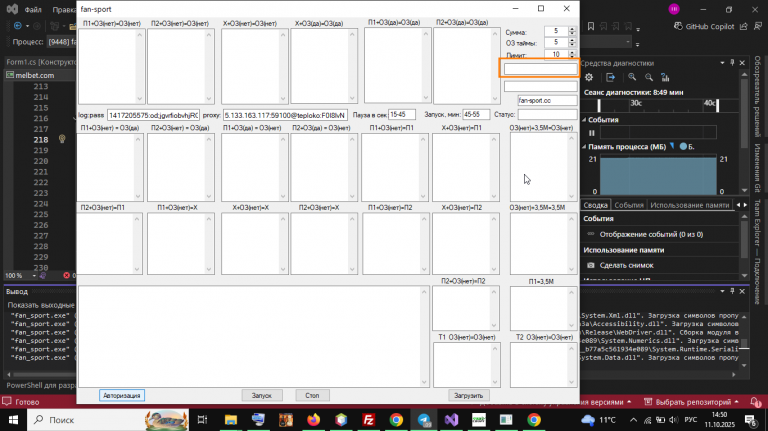
Task: Click the Windows taskbar search box Поиск
Action: coord(110,420)
